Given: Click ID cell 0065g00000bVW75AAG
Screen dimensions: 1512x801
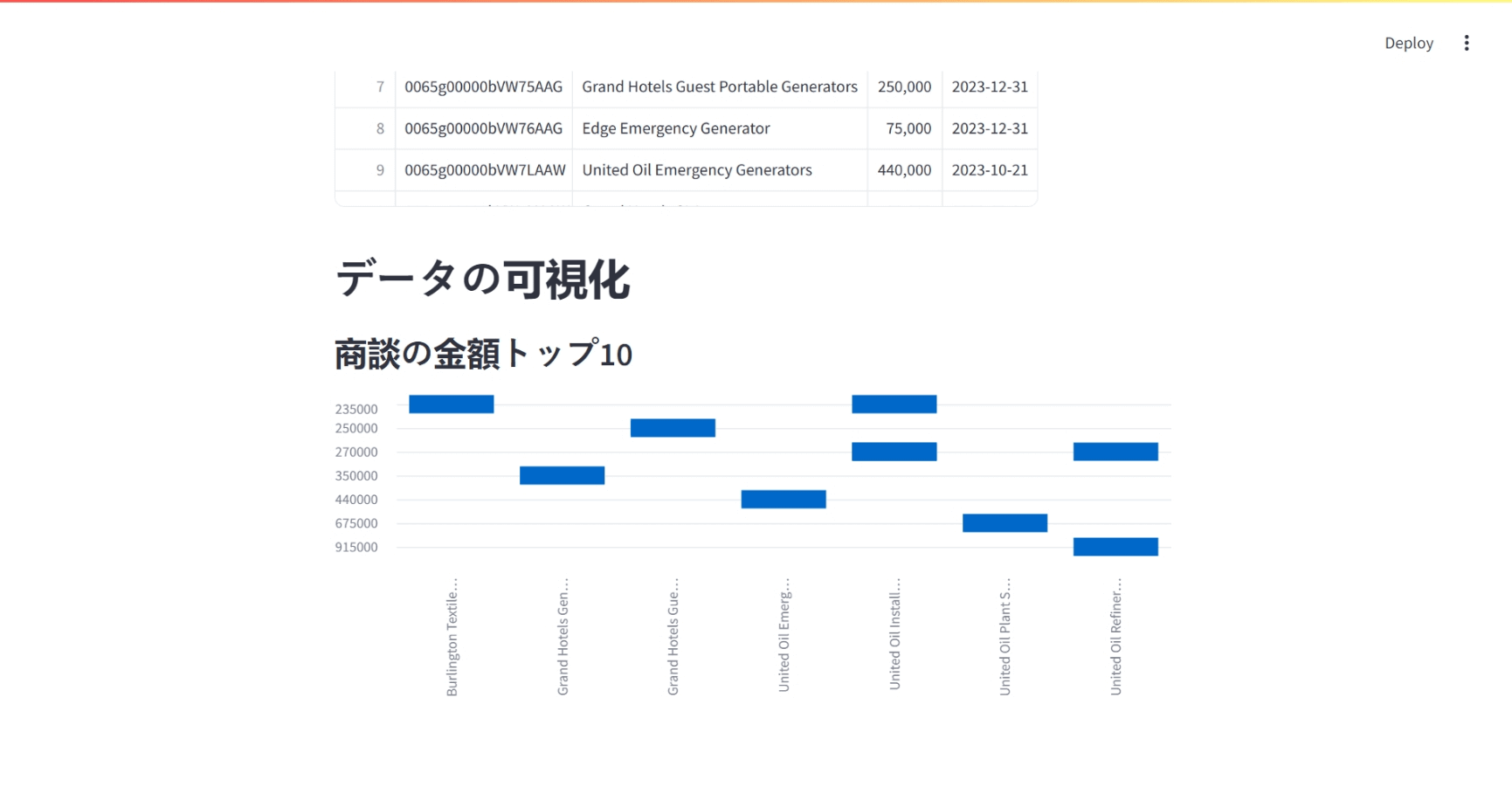Looking at the screenshot, I should click(484, 86).
